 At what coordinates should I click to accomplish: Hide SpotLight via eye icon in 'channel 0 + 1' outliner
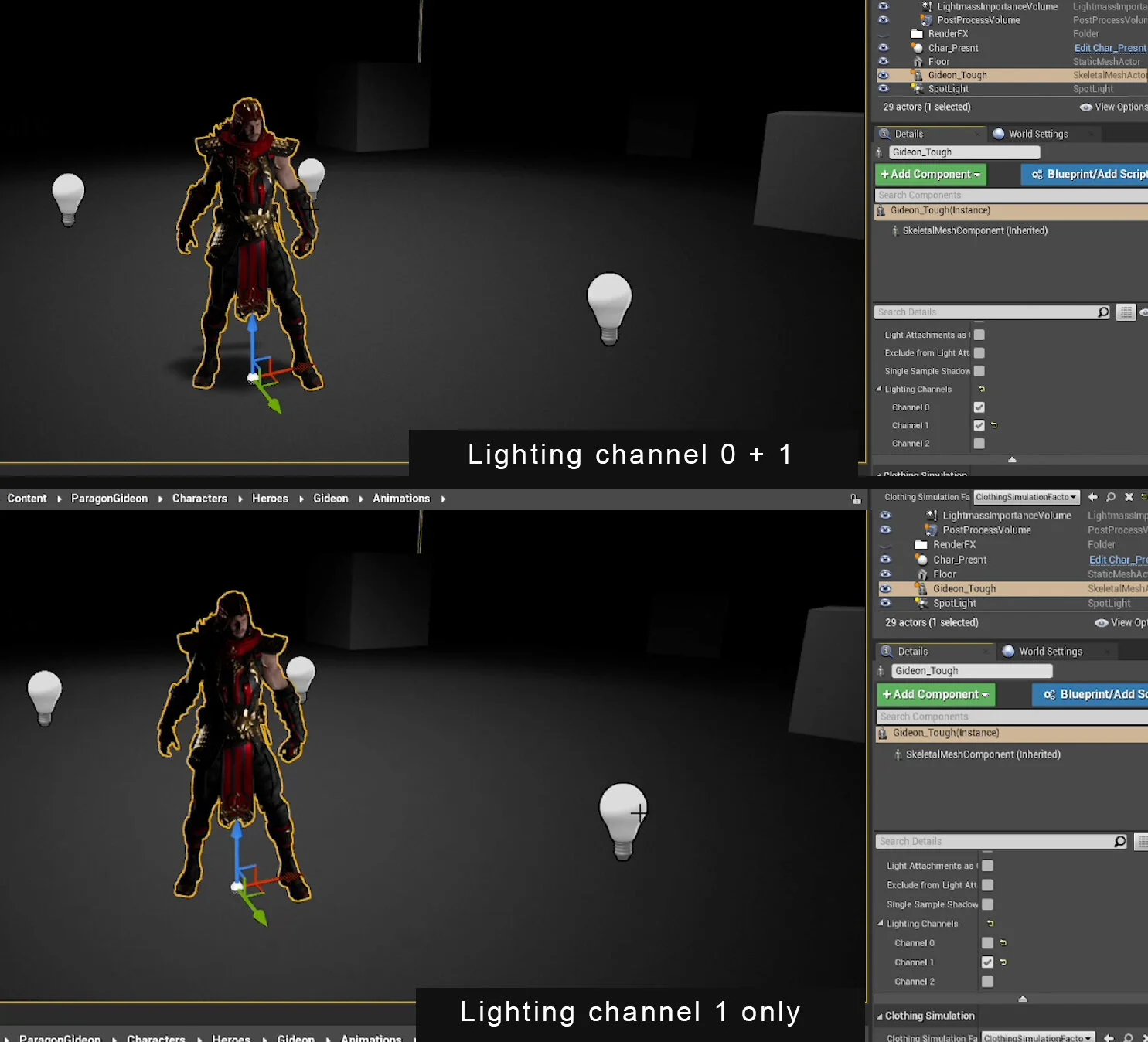click(884, 89)
